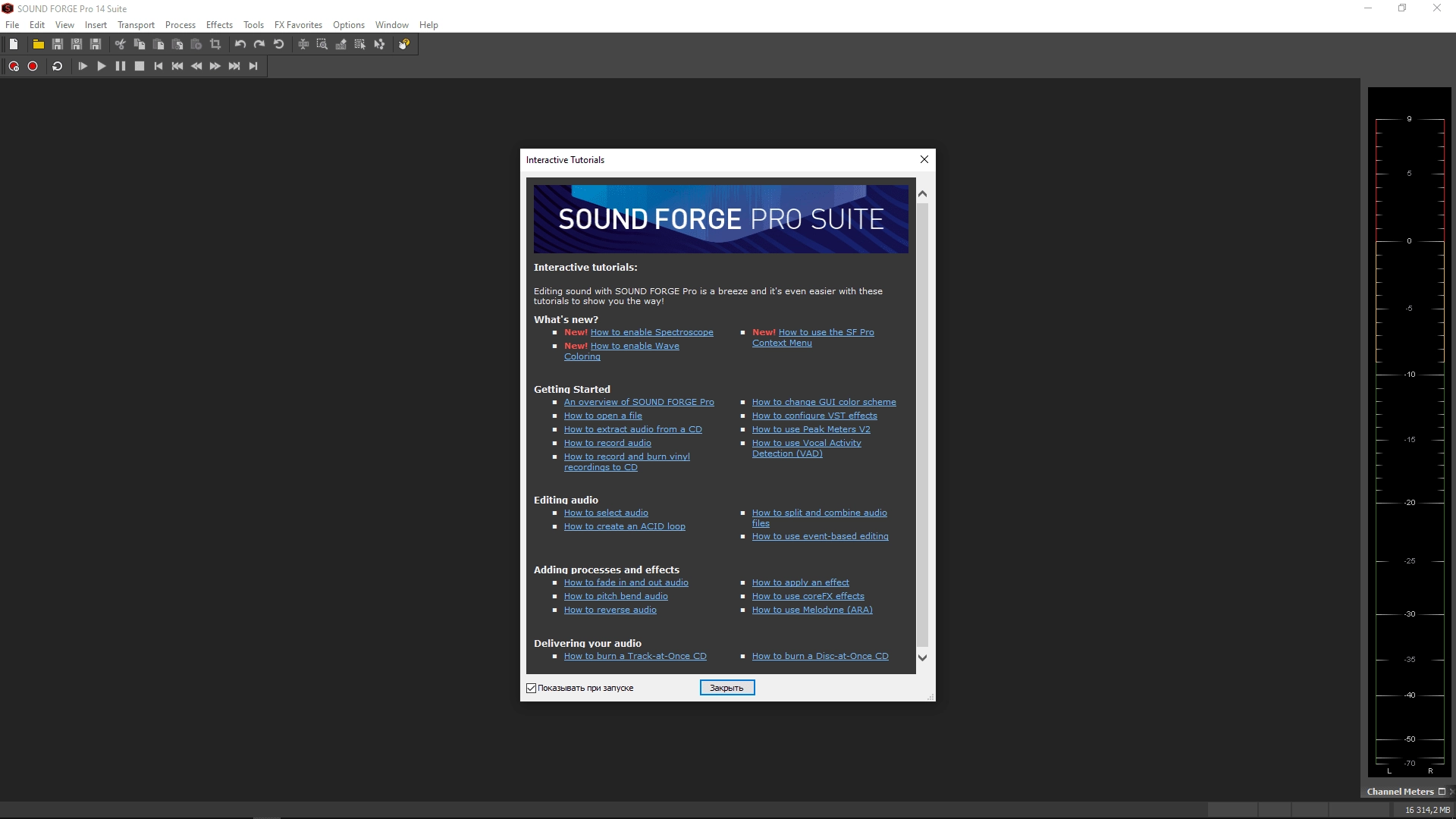Click the What's This help icon

pos(404,44)
